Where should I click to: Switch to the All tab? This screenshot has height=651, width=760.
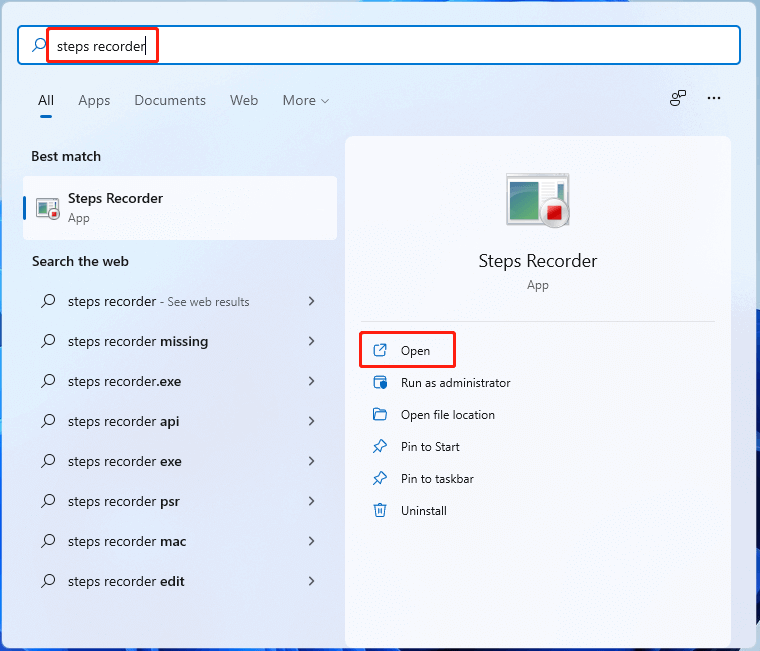46,100
